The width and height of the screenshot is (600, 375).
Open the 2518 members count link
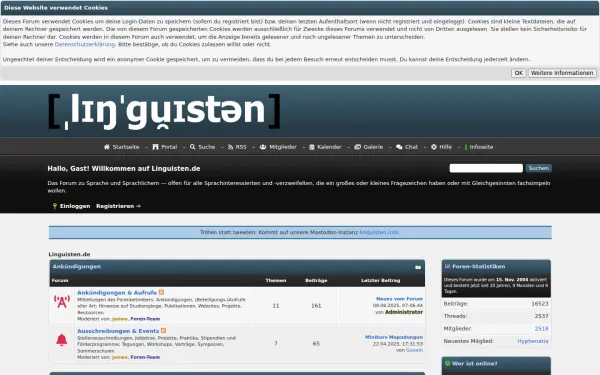[x=541, y=329]
